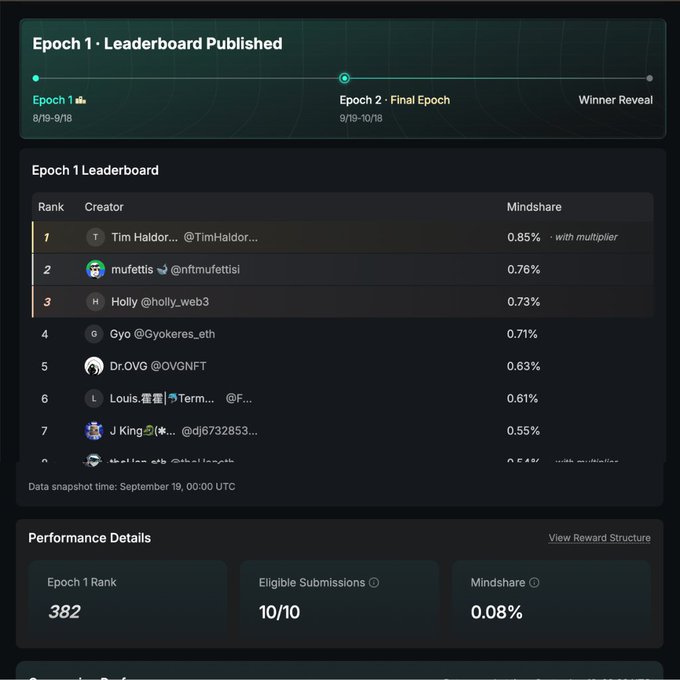Click @OVGNFT handle
The width and height of the screenshot is (680, 680).
tap(178, 366)
